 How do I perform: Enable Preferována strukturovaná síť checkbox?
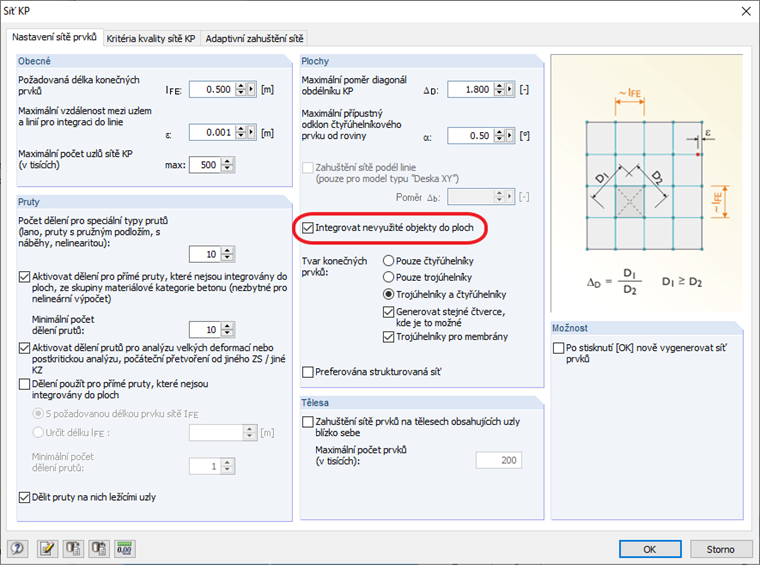(x=307, y=372)
